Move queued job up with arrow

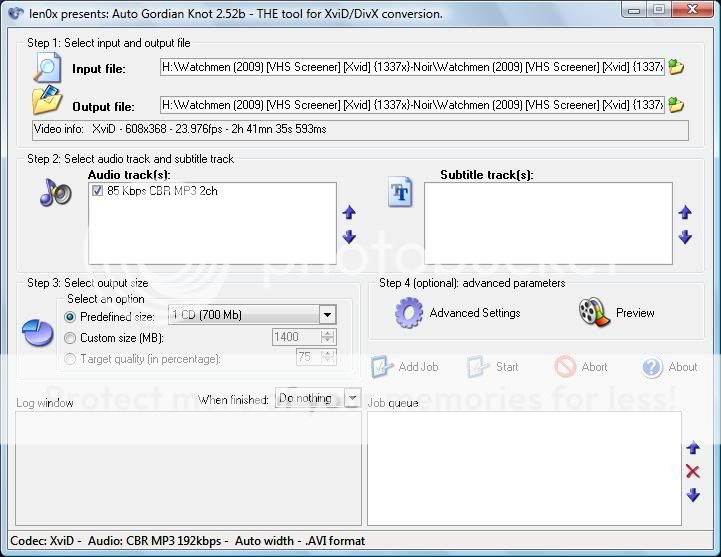(x=692, y=449)
